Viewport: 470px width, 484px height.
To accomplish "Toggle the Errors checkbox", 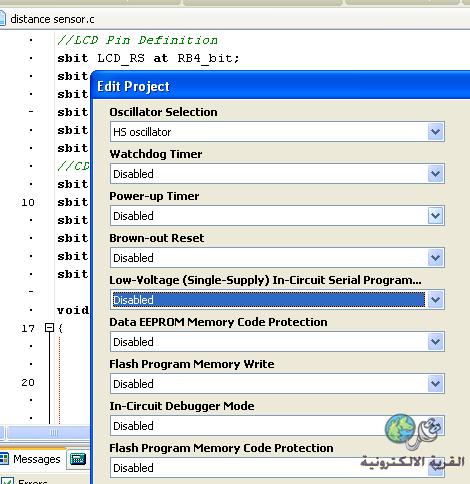I will point(7,481).
